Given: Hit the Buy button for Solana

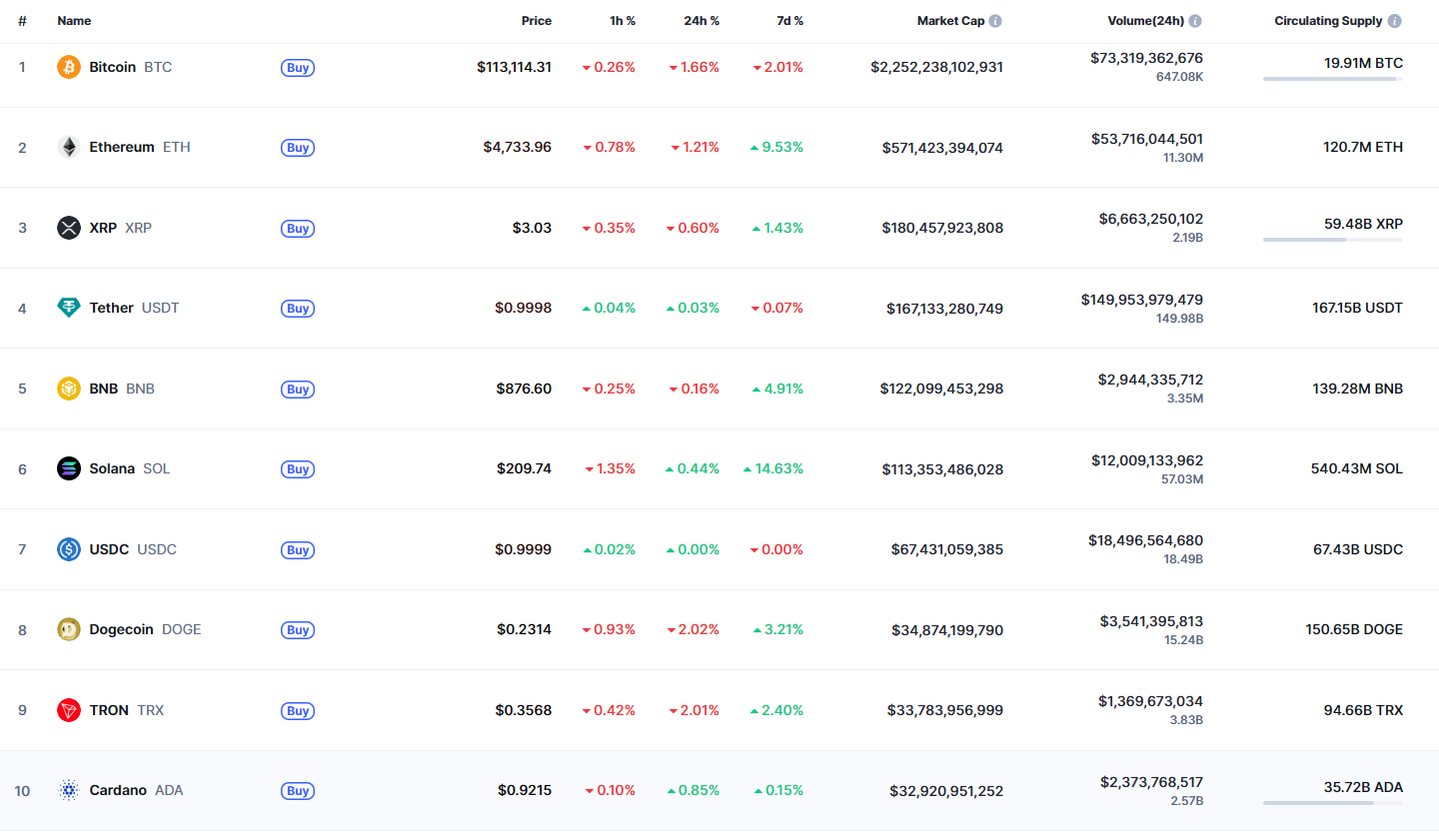Looking at the screenshot, I should [298, 469].
